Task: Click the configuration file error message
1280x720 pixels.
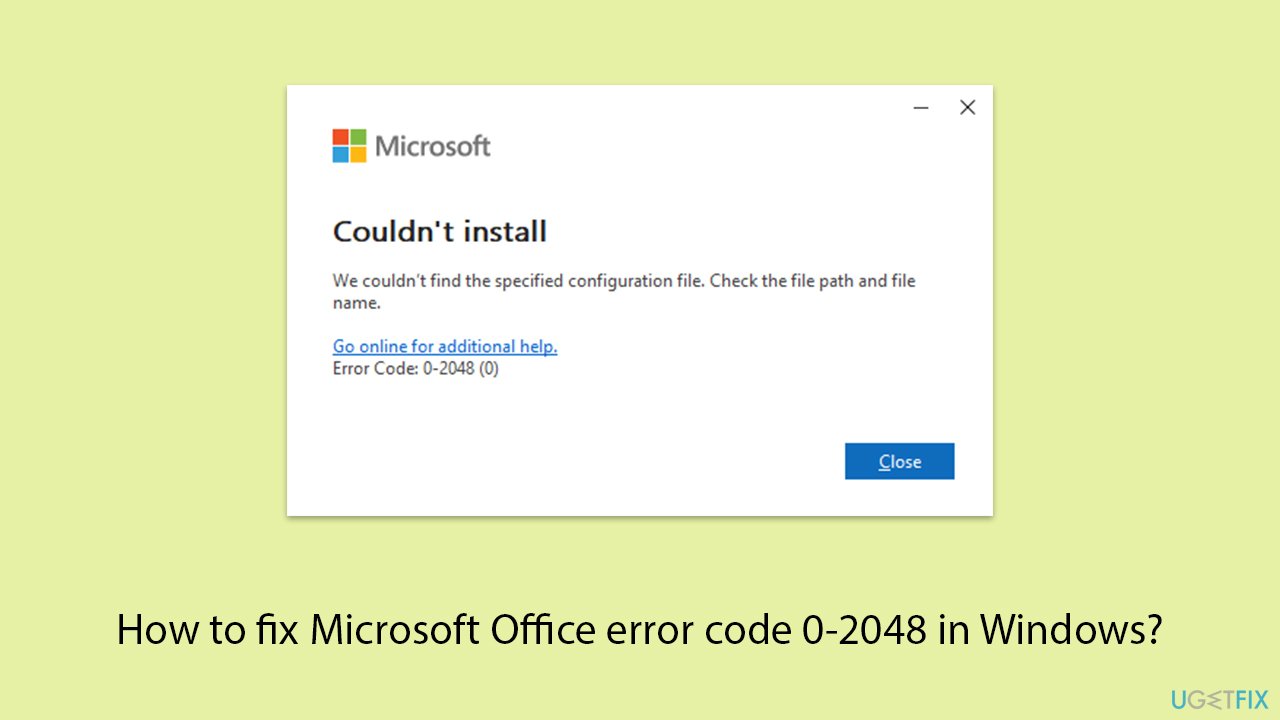Action: point(624,291)
